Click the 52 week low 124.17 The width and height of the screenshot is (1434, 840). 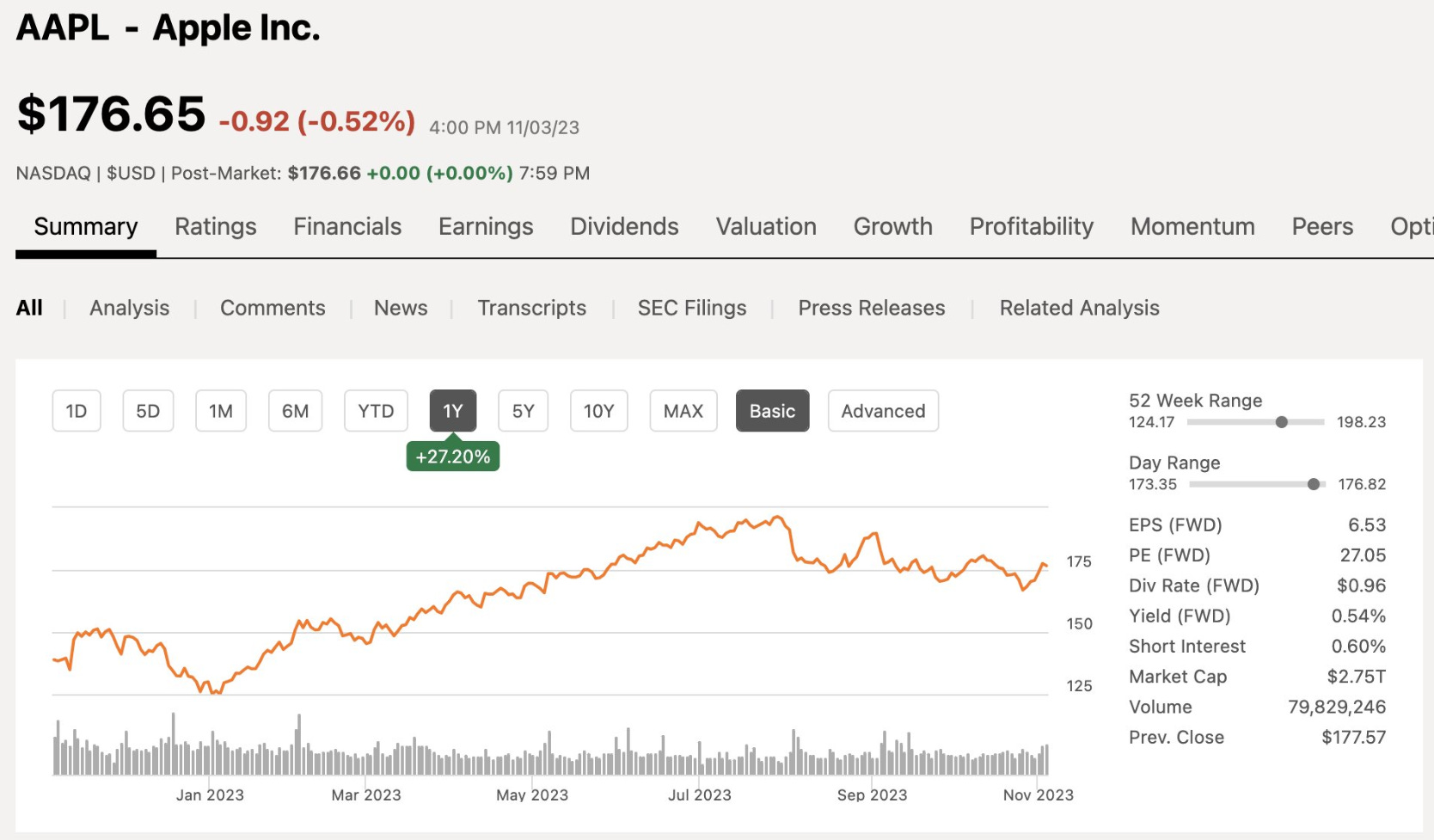coord(1152,422)
